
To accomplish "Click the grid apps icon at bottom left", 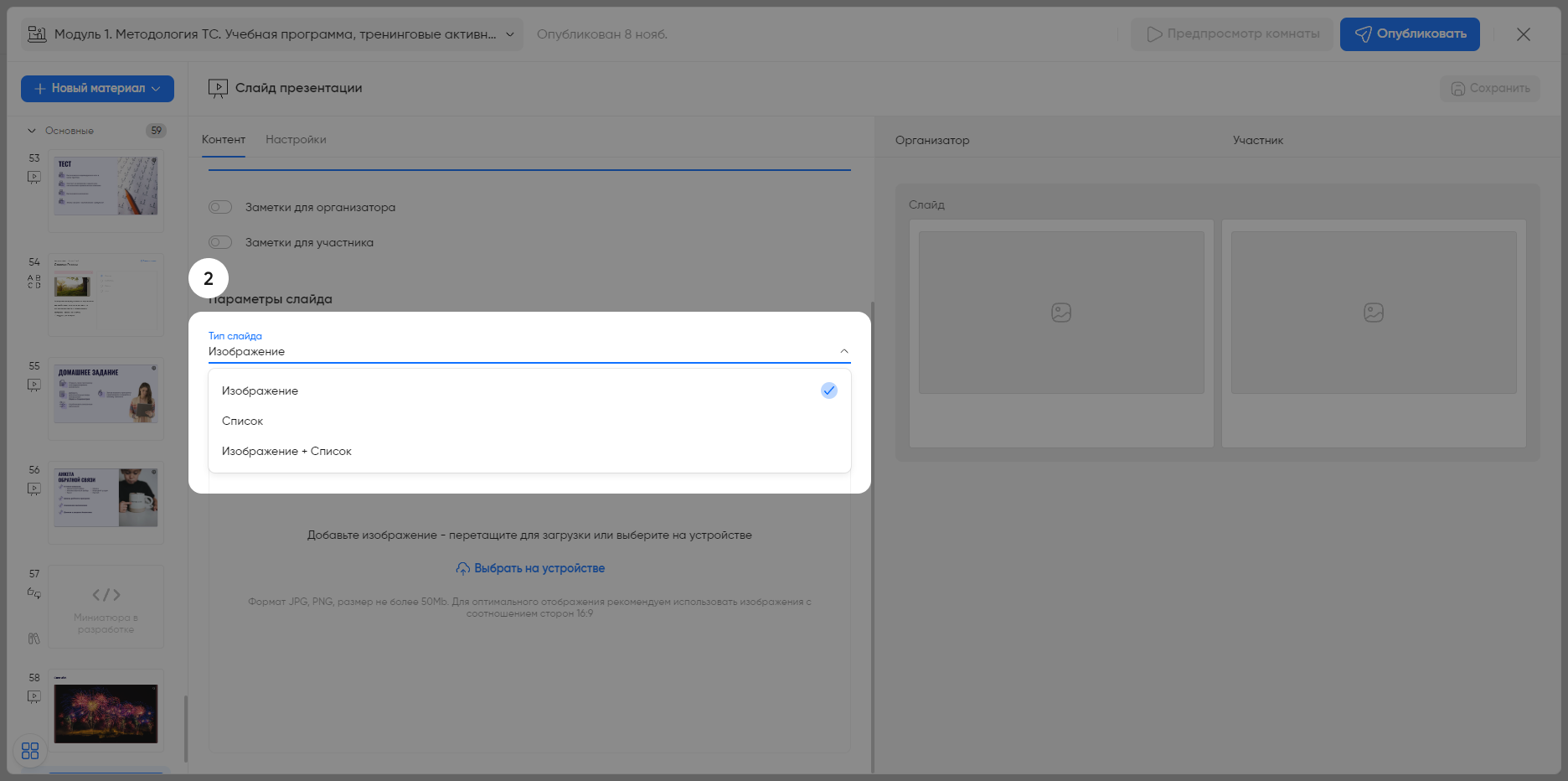I will [x=30, y=751].
